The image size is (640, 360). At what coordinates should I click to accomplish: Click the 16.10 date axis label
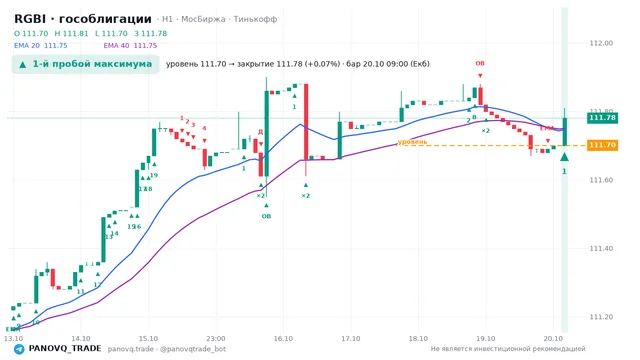pyautogui.click(x=283, y=339)
